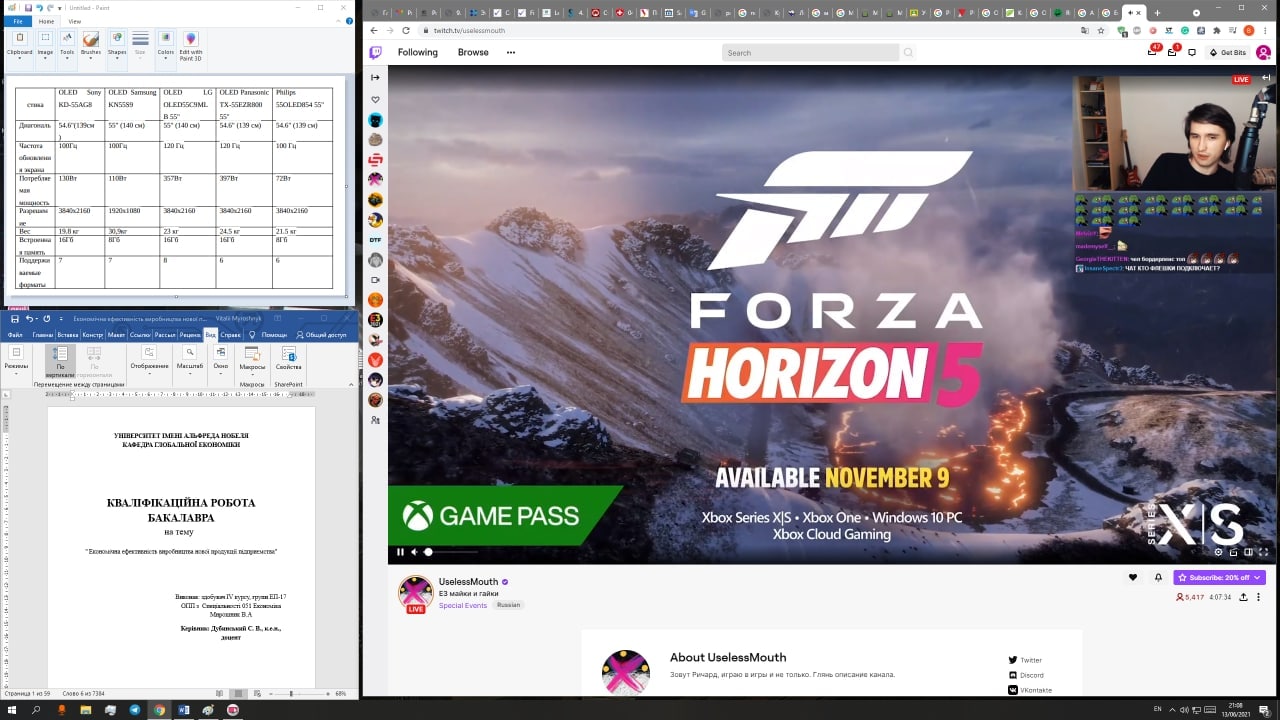Screen dimensions: 1280x720
Task: Adjust the Word zoom slider
Action: pyautogui.click(x=291, y=693)
